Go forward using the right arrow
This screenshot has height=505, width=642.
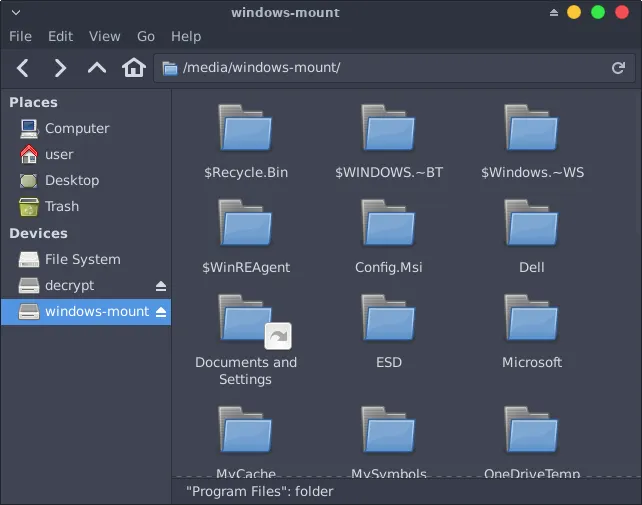point(60,68)
